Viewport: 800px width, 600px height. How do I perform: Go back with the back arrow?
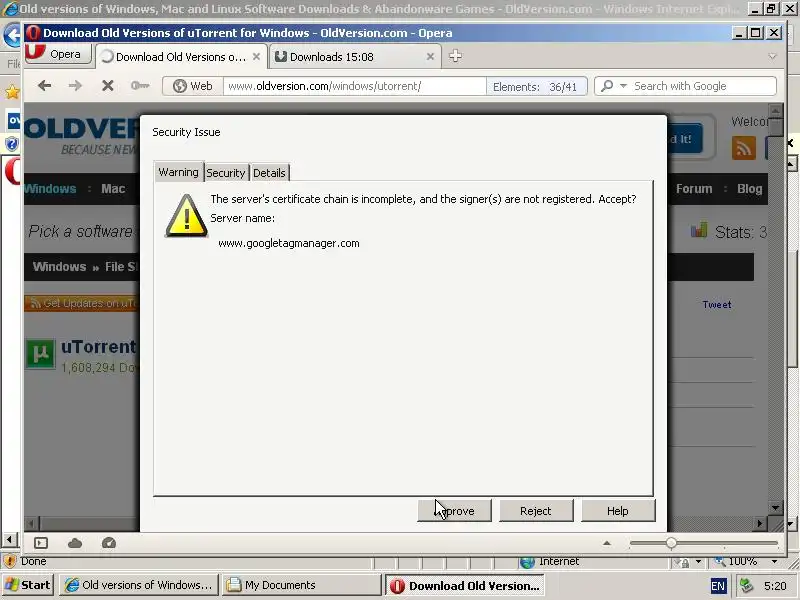44,86
